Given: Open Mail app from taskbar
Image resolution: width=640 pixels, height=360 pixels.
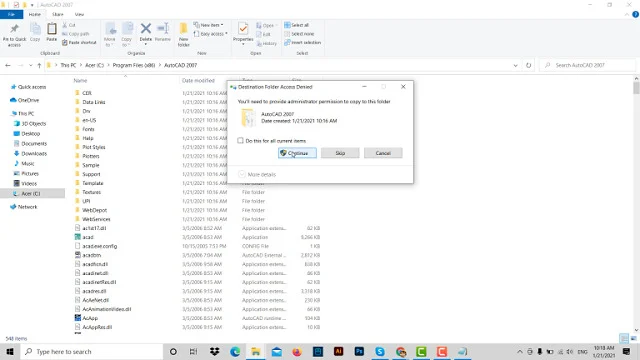Looking at the screenshot, I should tap(276, 351).
